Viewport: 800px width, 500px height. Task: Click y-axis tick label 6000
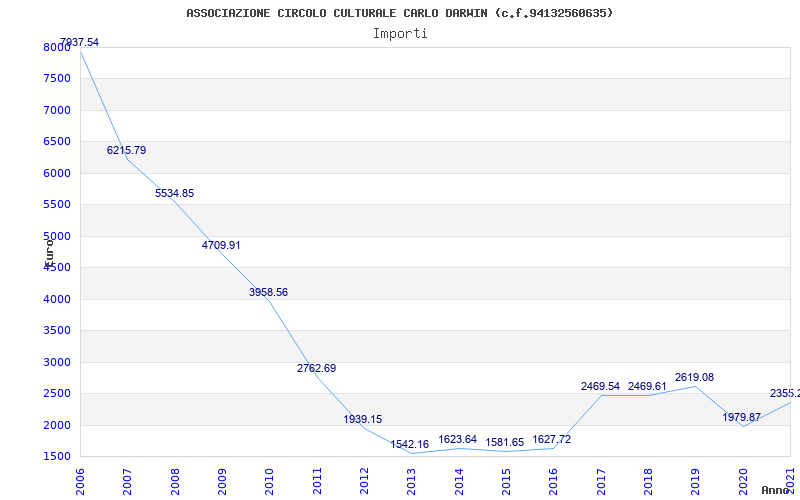[57, 173]
